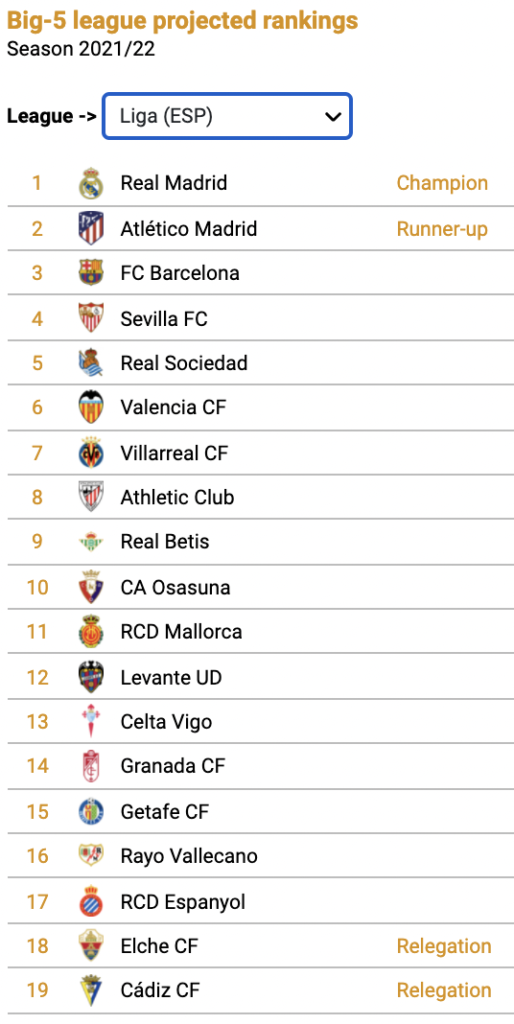Screen dimensions: 514x1024
Task: Open the League dropdown showing Liga (ESP)
Action: [227, 116]
